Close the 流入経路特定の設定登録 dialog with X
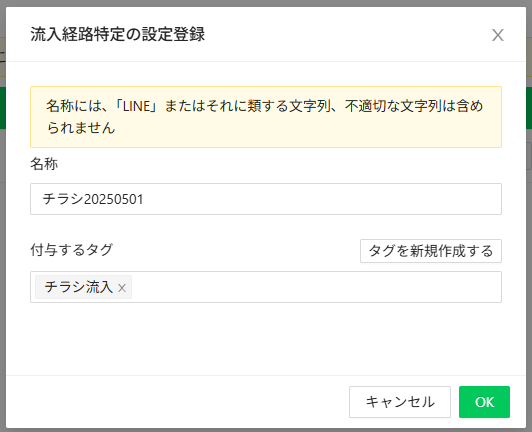 click(x=497, y=35)
